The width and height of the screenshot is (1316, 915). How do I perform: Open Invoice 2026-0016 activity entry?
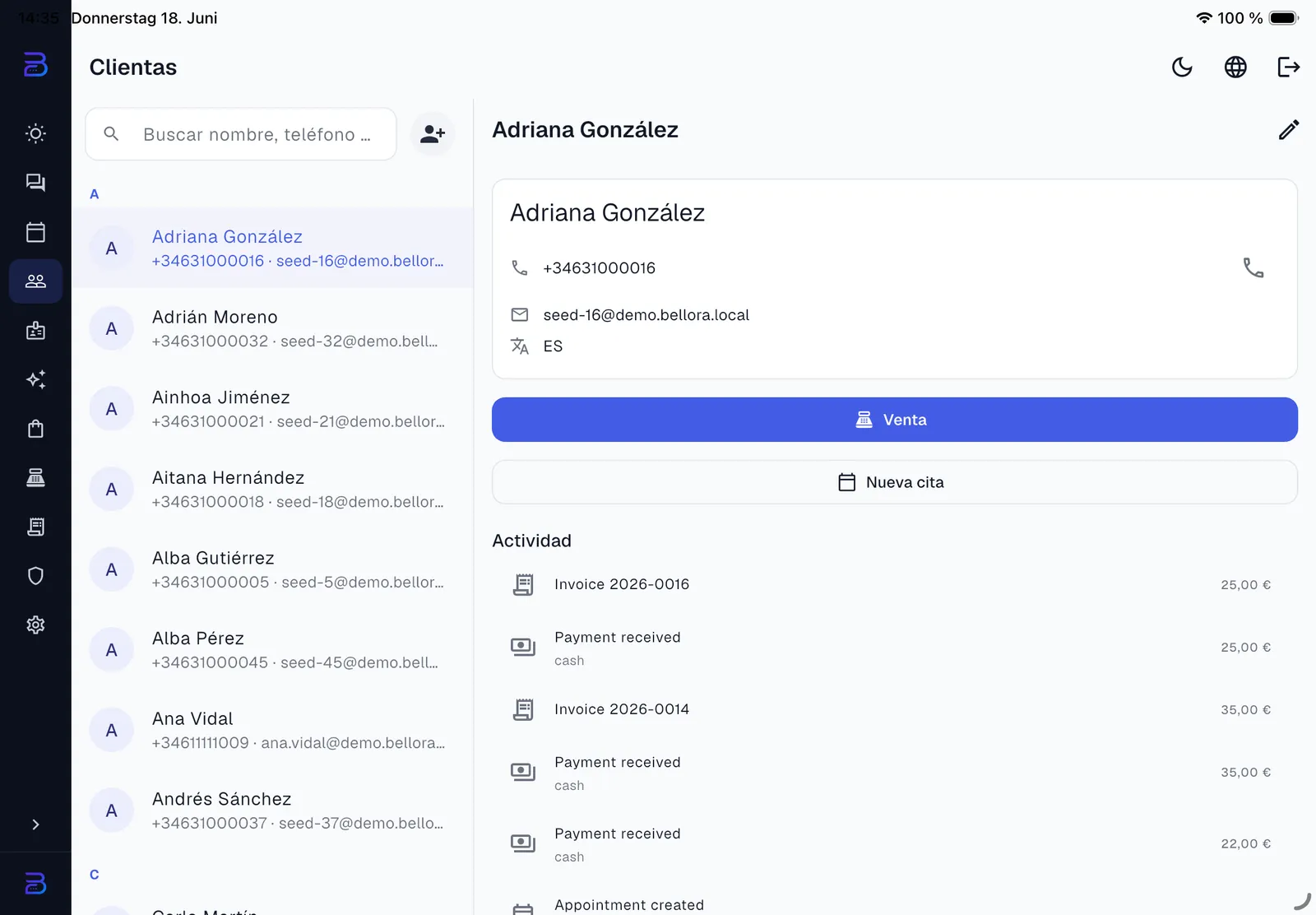click(x=895, y=584)
